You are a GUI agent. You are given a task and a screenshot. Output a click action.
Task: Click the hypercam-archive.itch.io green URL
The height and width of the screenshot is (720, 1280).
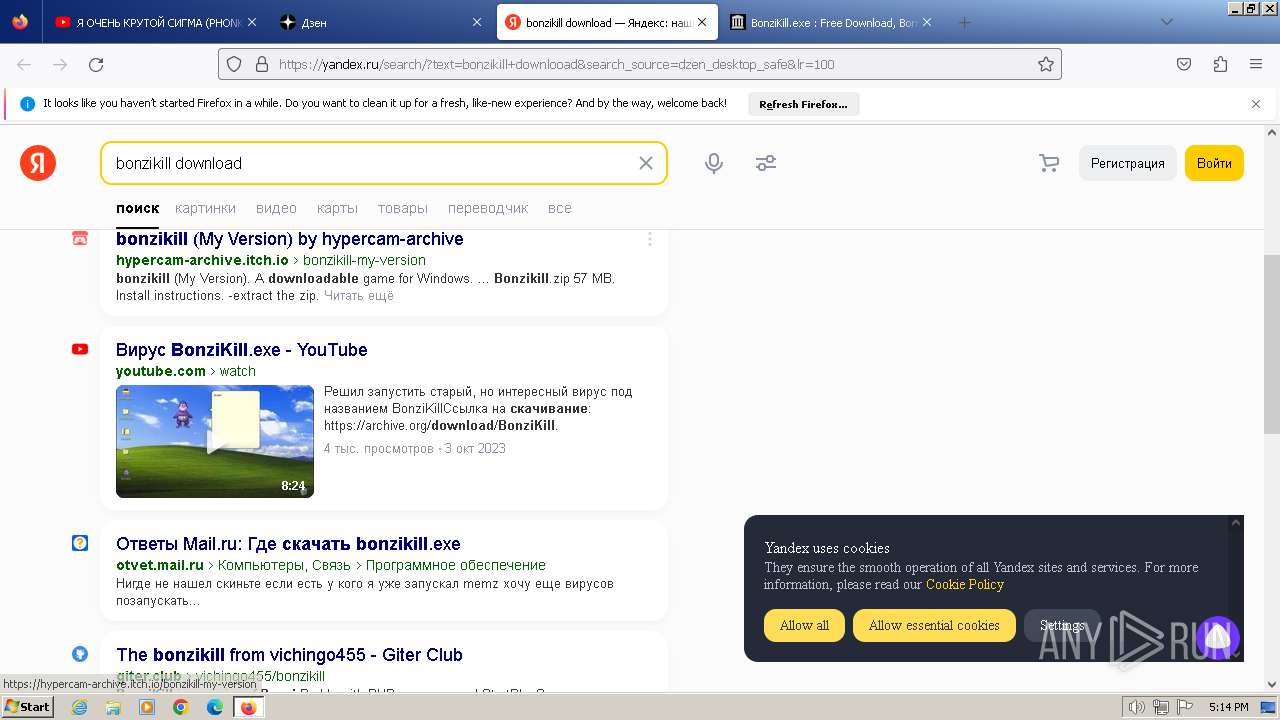[x=202, y=260]
